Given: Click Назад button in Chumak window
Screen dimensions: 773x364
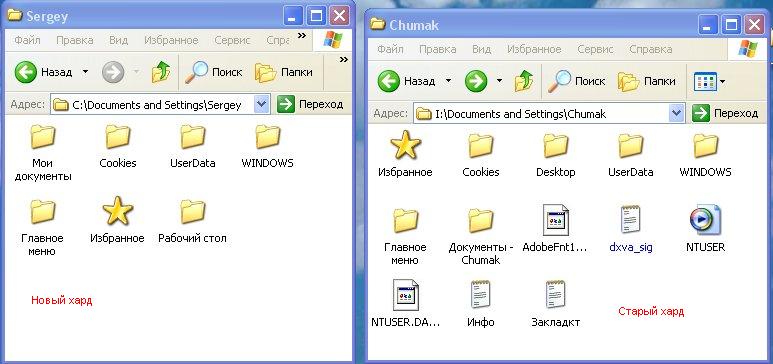Looking at the screenshot, I should [x=406, y=81].
